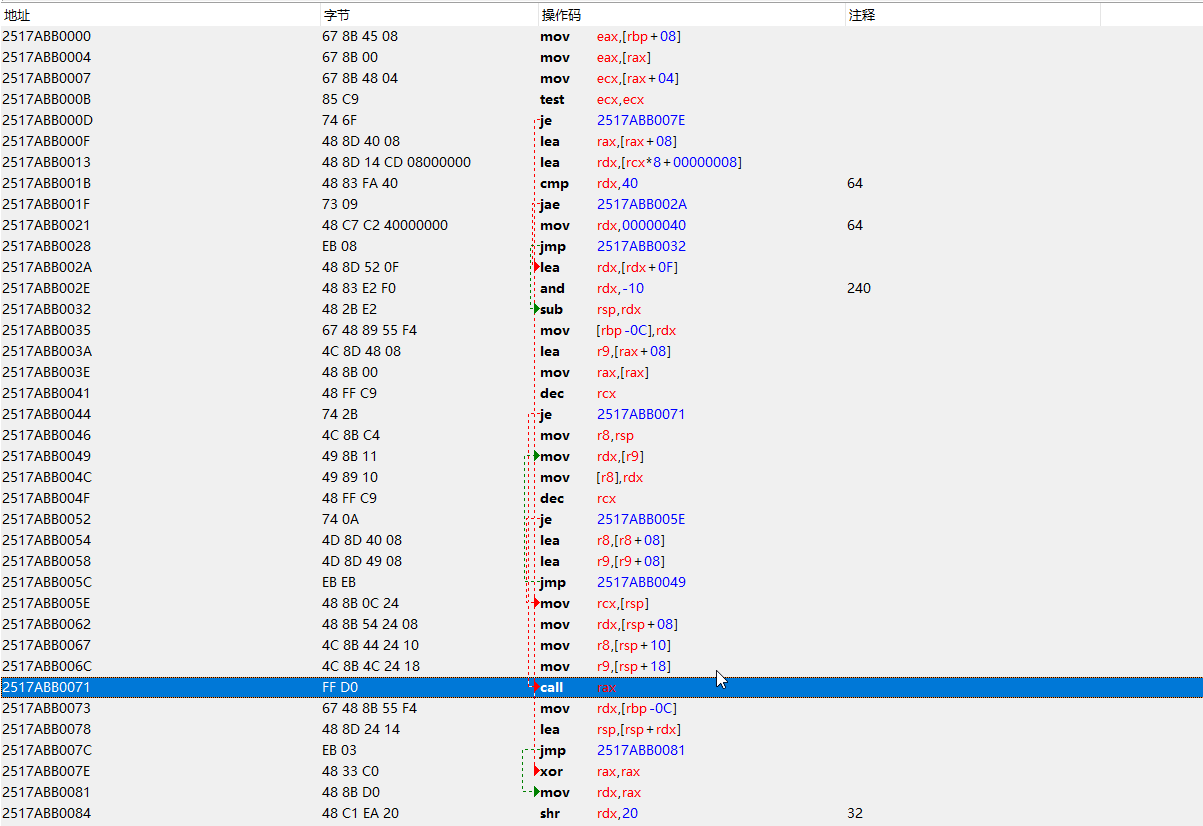Click bytes 48 8D 40 08
This screenshot has height=826, width=1203.
361,141
